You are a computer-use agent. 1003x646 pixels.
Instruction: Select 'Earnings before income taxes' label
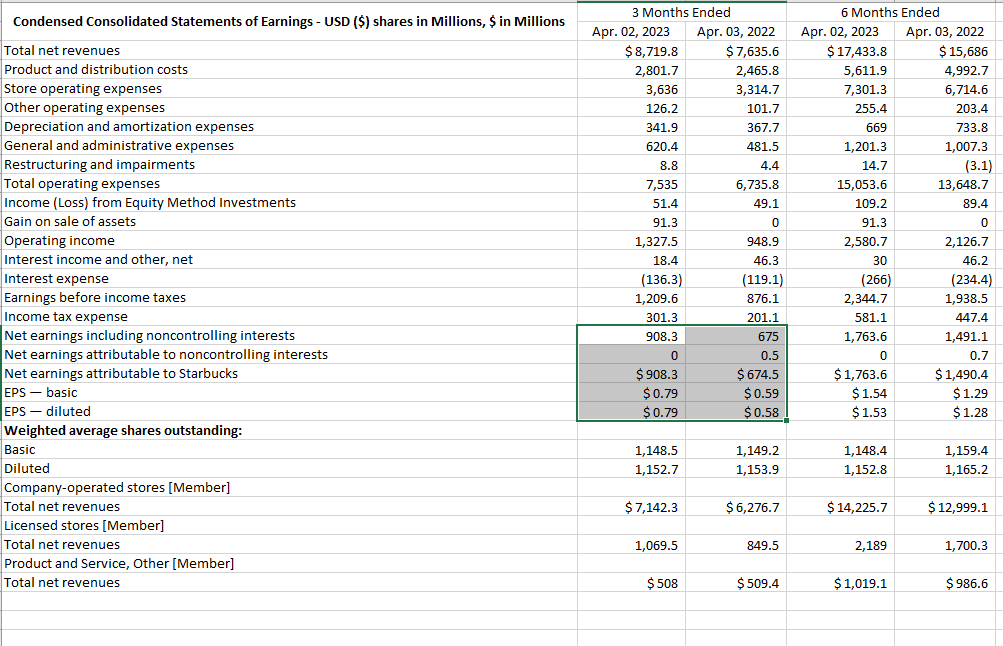95,298
